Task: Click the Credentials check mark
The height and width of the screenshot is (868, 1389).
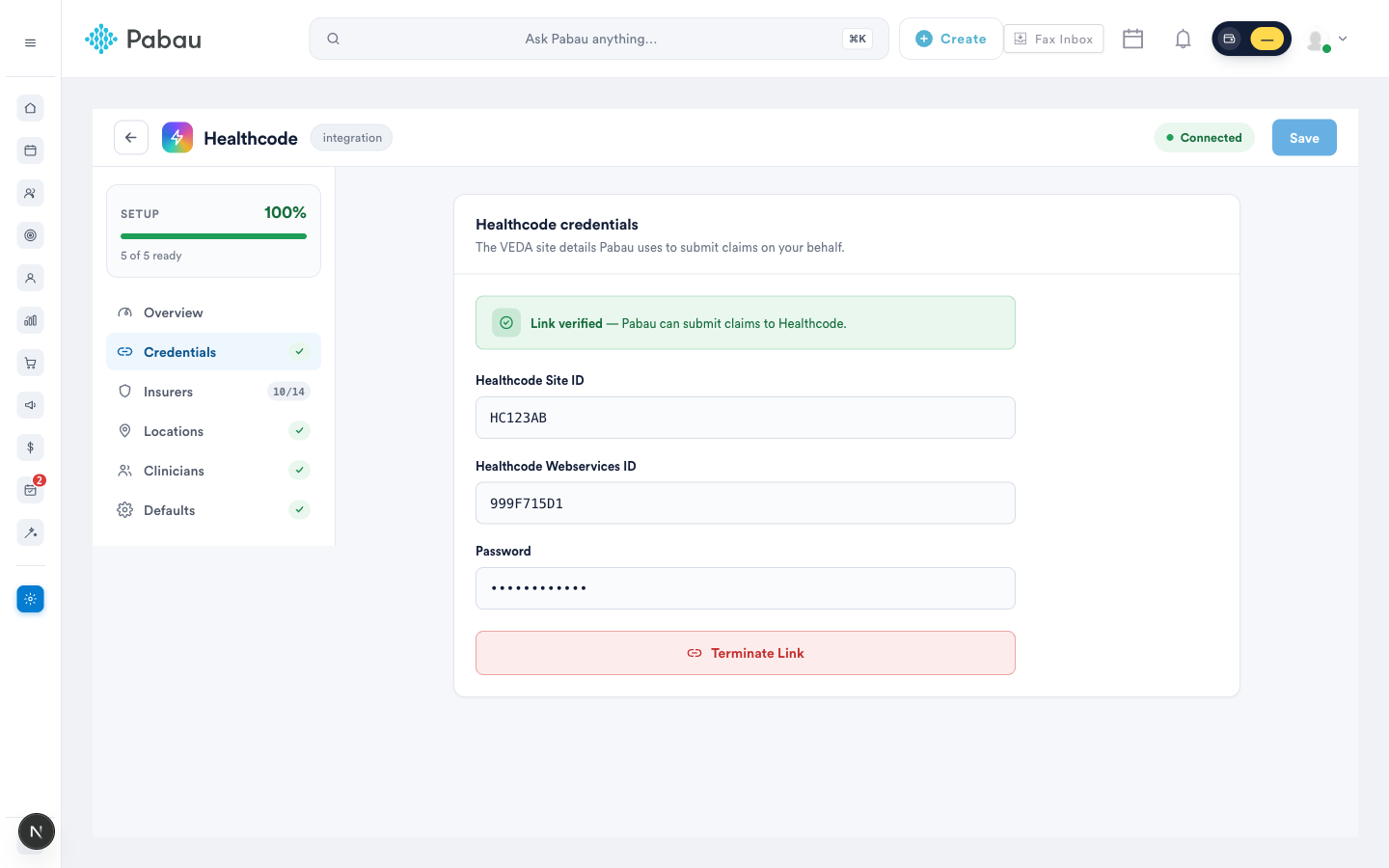Action: pos(300,352)
